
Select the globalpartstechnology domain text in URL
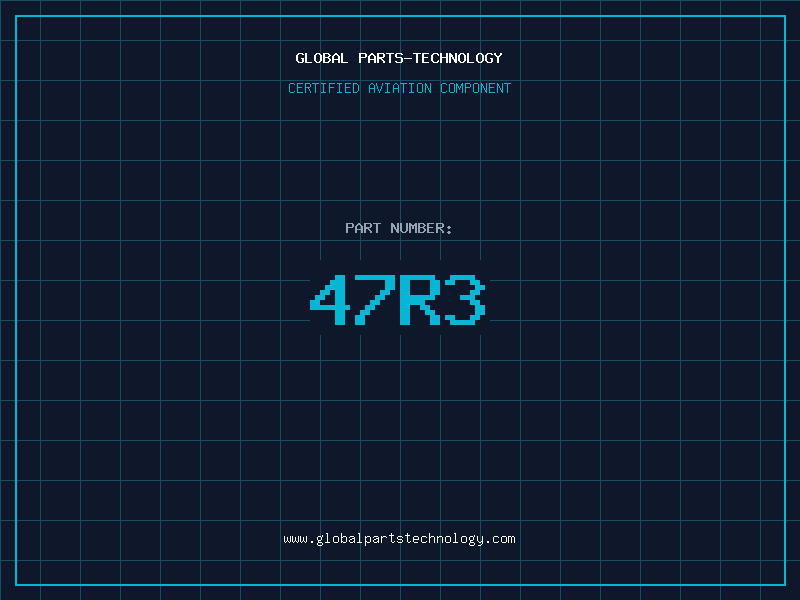coord(399,539)
